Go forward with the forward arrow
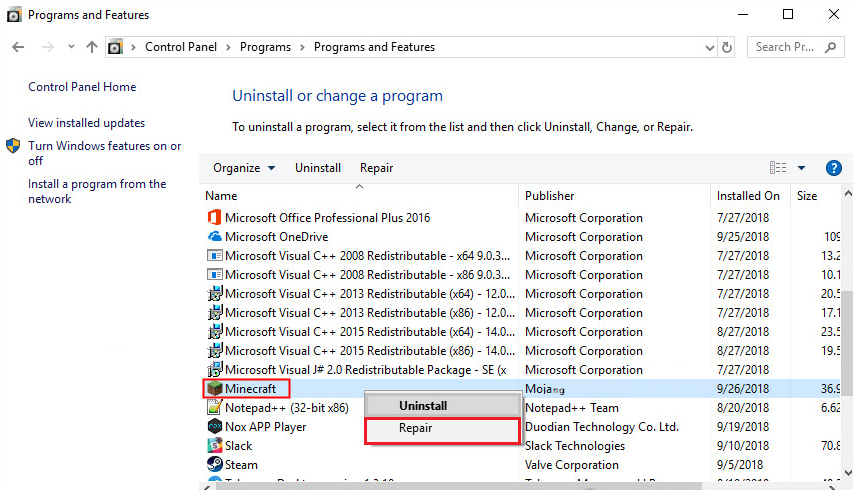The height and width of the screenshot is (490, 853). (48, 47)
